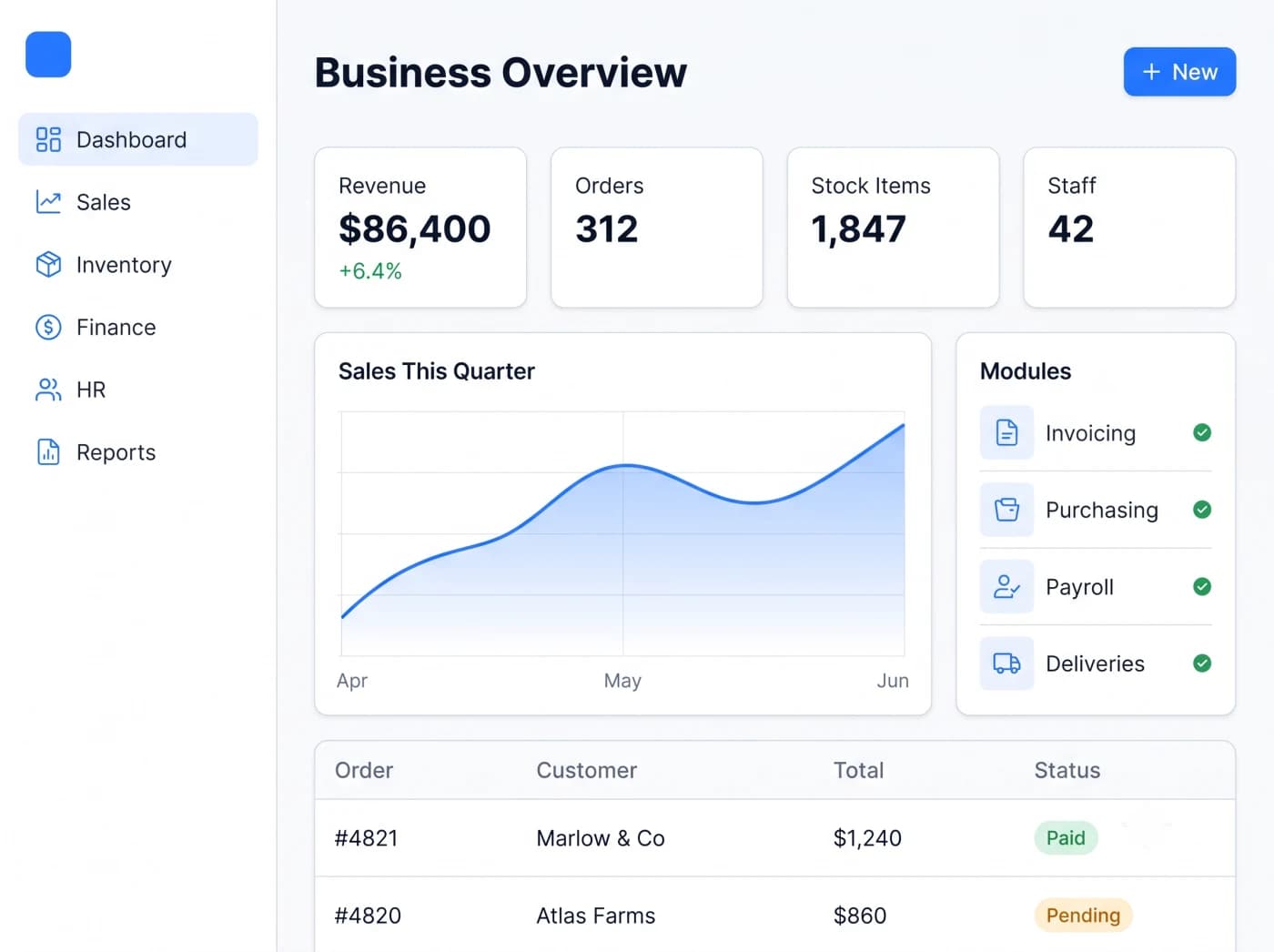The height and width of the screenshot is (952, 1274).
Task: Click the Status column header
Action: click(1067, 770)
